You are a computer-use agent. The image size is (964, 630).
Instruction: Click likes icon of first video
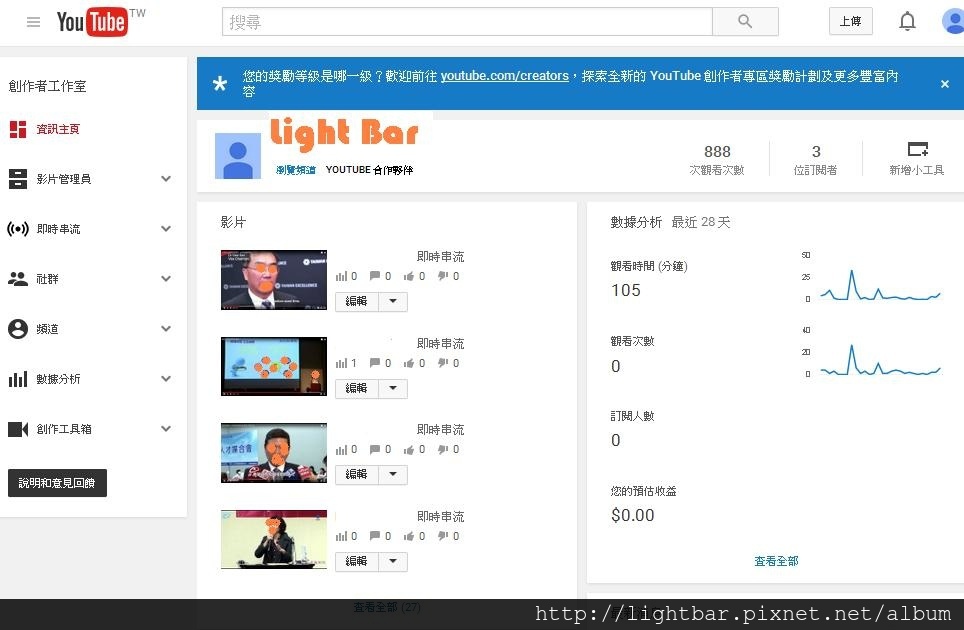click(x=409, y=277)
